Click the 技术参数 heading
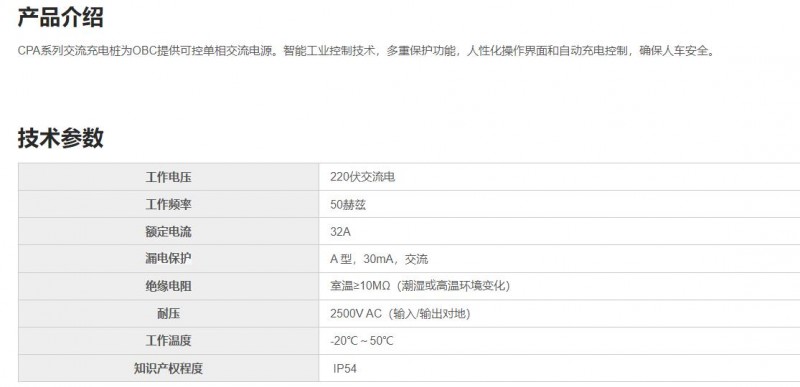 pyautogui.click(x=61, y=138)
